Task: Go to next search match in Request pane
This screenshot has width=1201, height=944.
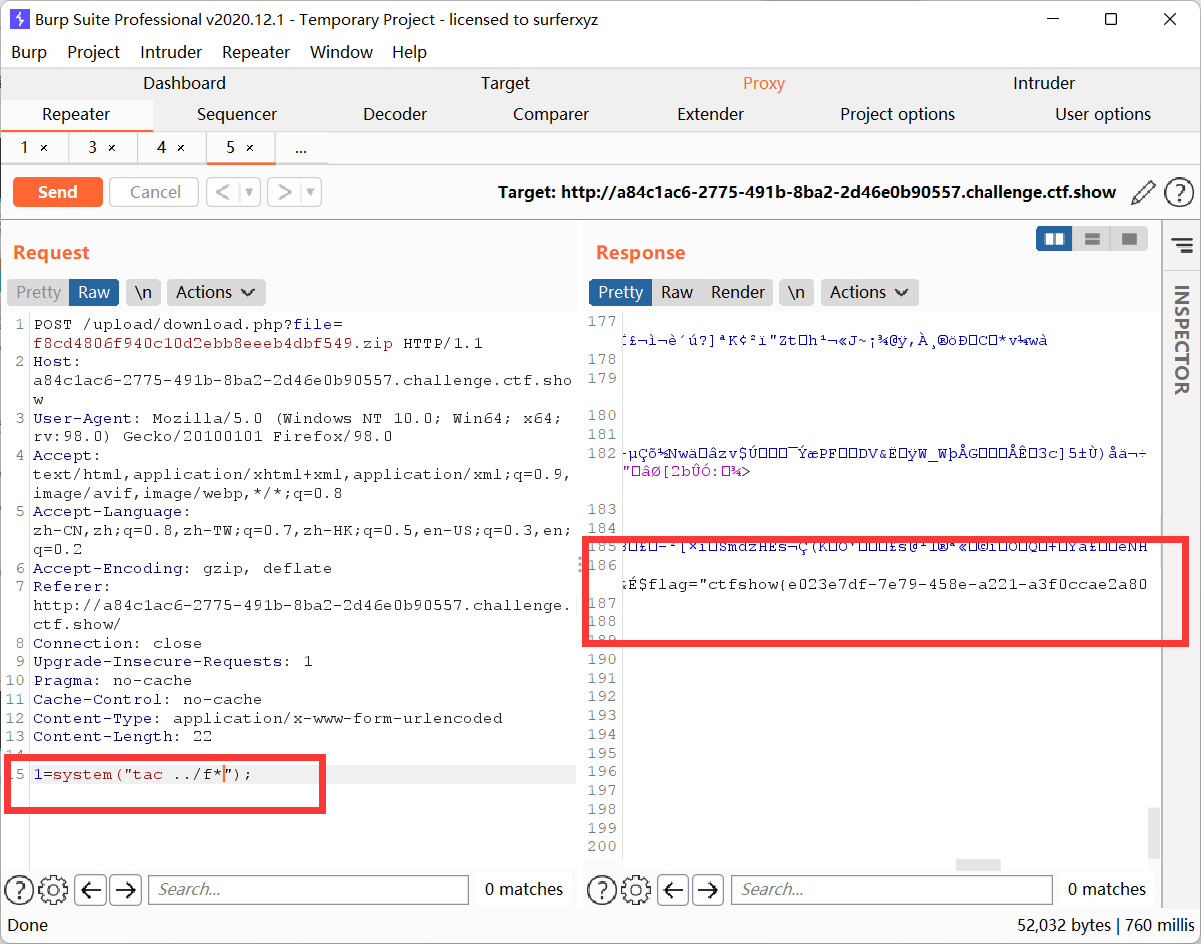Action: 125,889
